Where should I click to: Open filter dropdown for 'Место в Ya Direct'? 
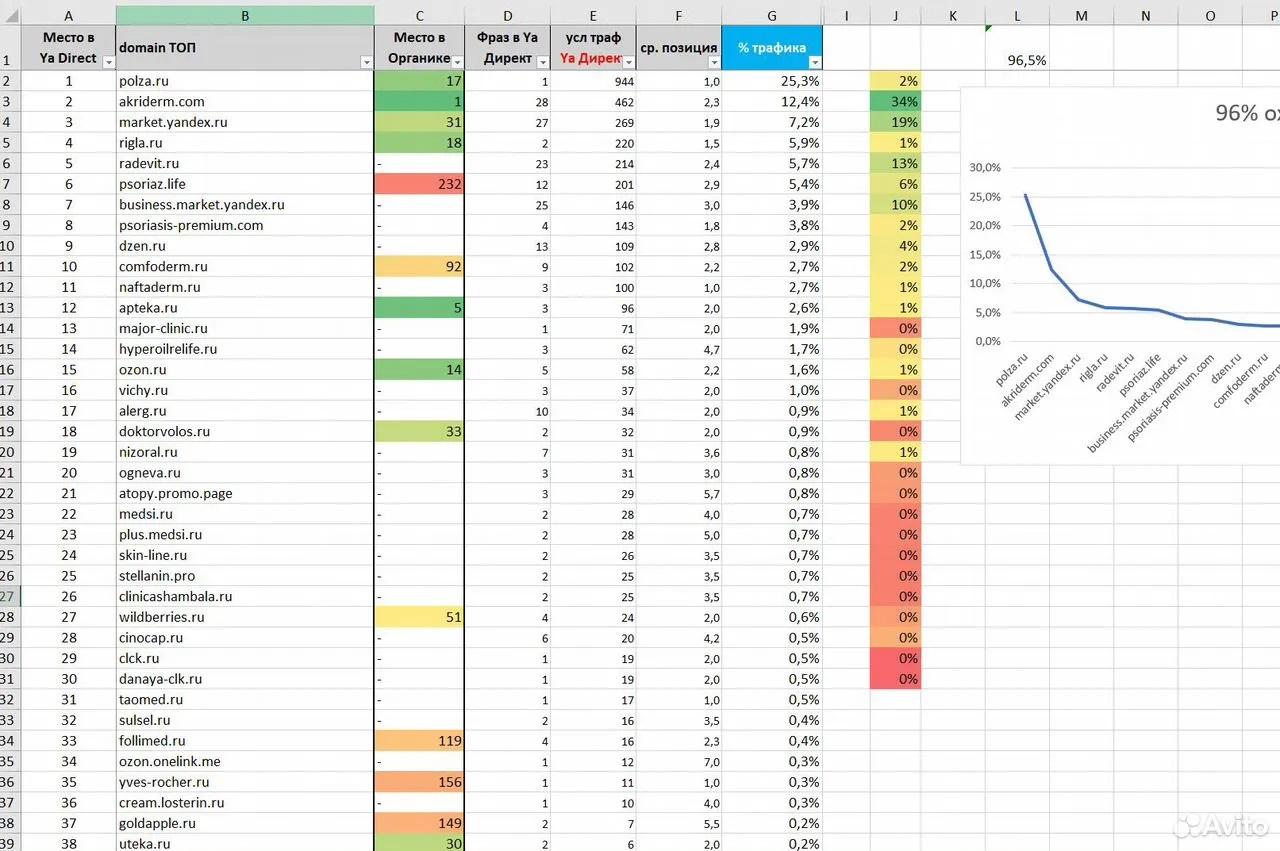tap(107, 62)
